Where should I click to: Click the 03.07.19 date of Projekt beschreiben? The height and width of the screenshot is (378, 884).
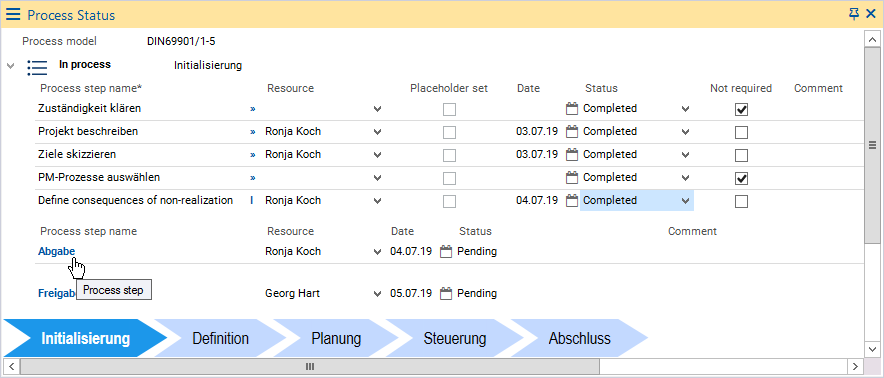537,131
